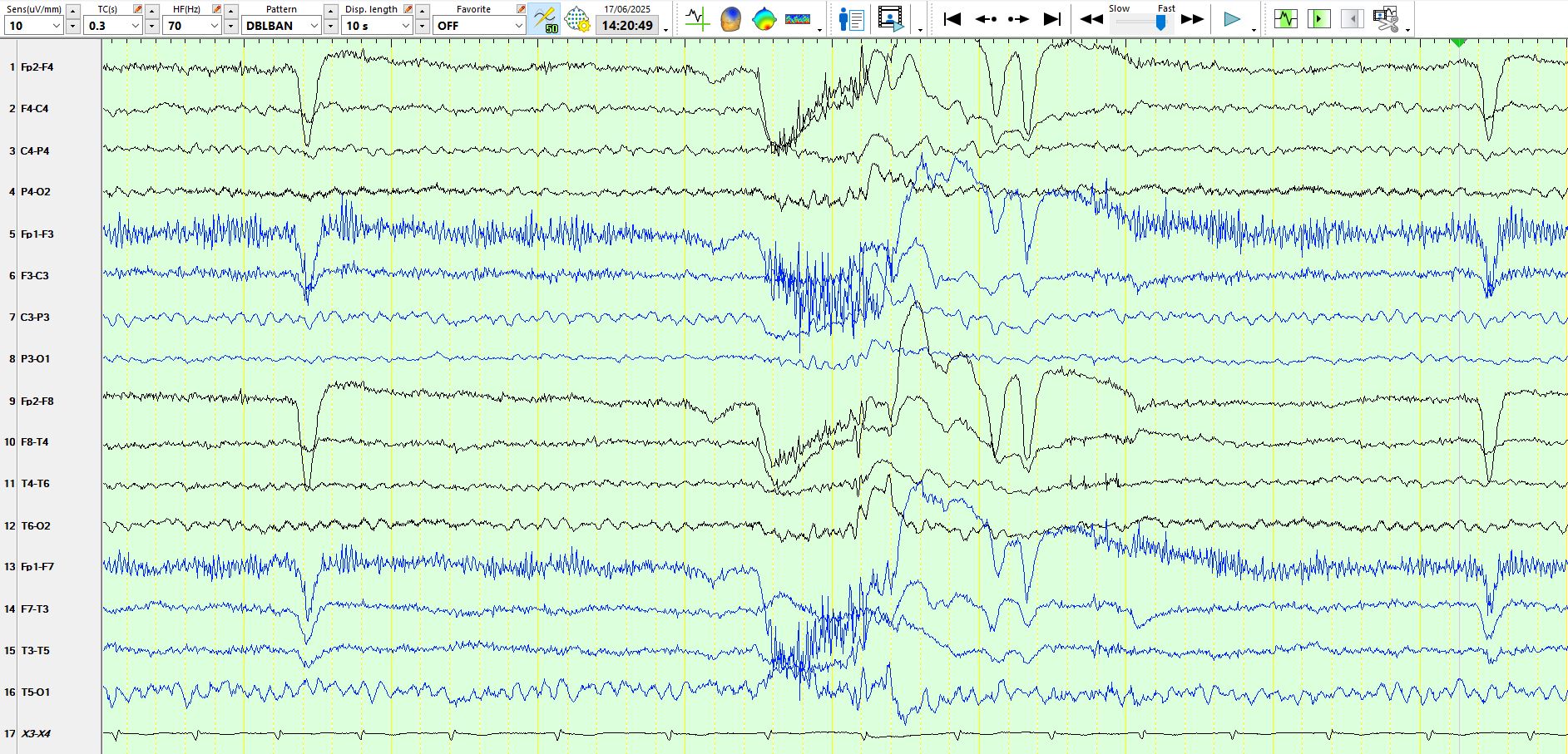
Task: Toggle the 50 Hz AC notch filter
Action: [x=545, y=18]
